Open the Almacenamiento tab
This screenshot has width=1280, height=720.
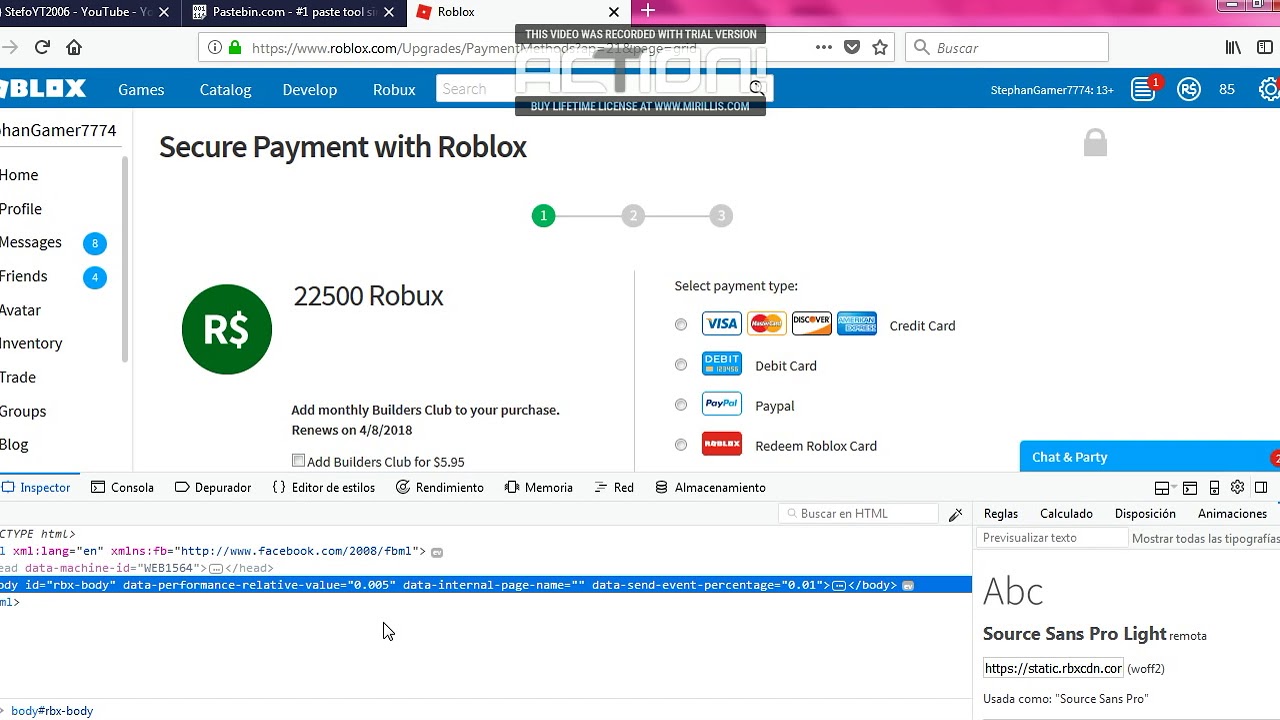(710, 488)
